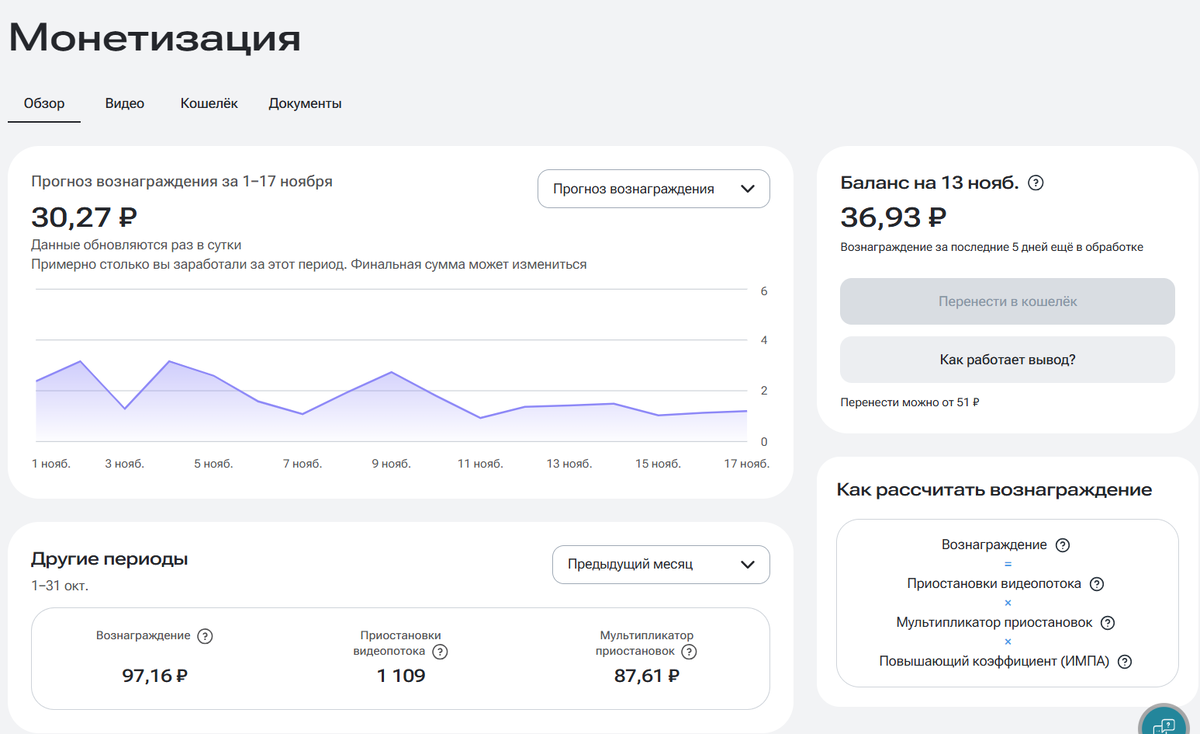
Task: Switch to the Видео tab
Action: pos(125,104)
